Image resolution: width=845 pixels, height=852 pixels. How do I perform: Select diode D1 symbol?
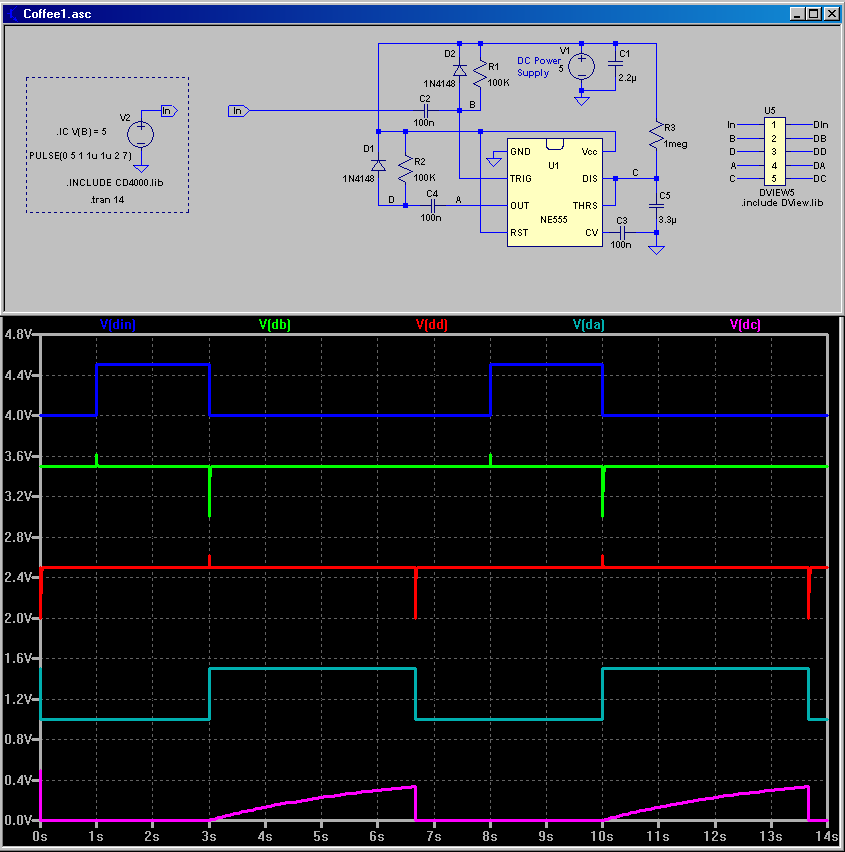coord(379,165)
